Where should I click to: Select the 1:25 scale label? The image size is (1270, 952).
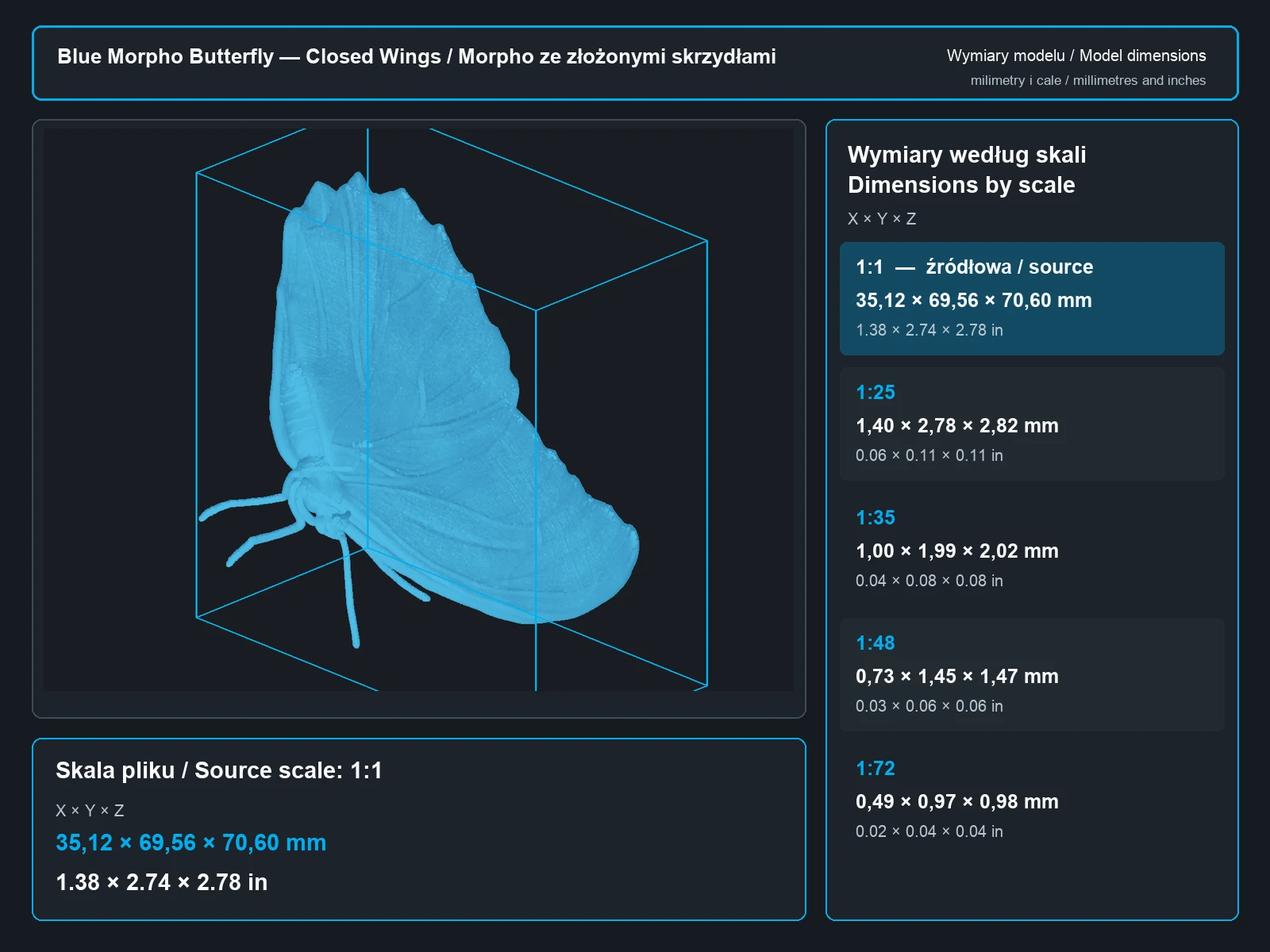point(876,393)
